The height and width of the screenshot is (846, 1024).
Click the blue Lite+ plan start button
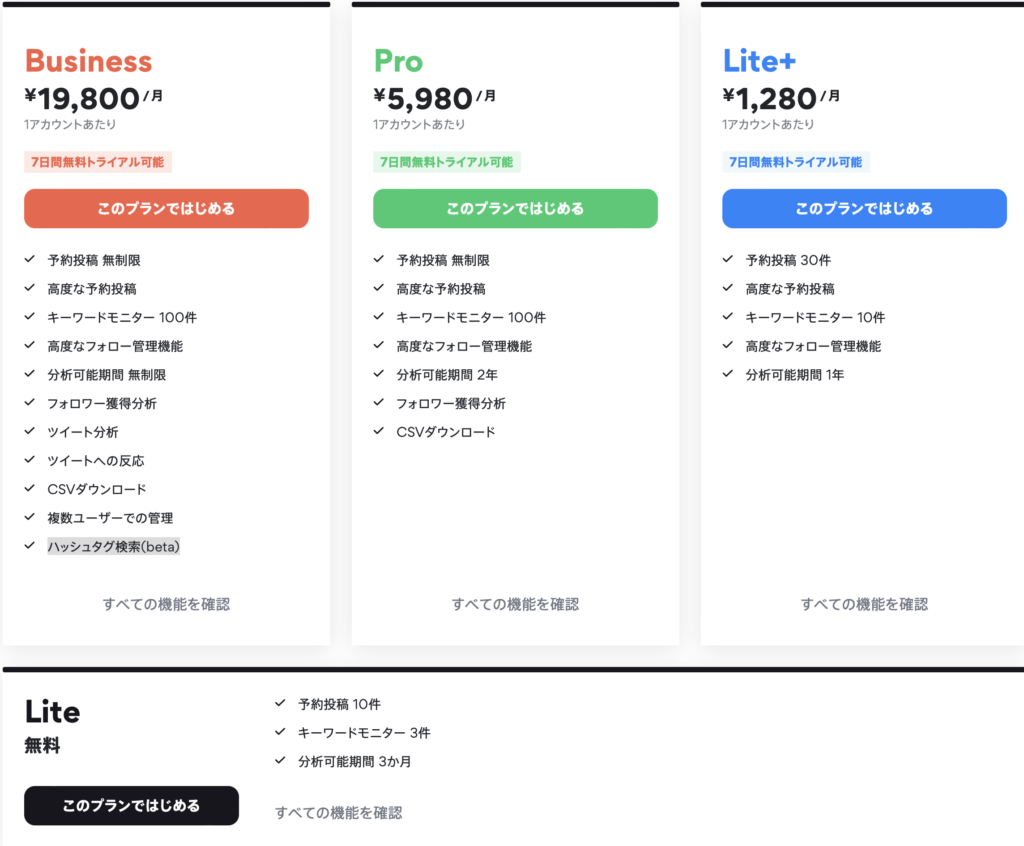tap(864, 209)
